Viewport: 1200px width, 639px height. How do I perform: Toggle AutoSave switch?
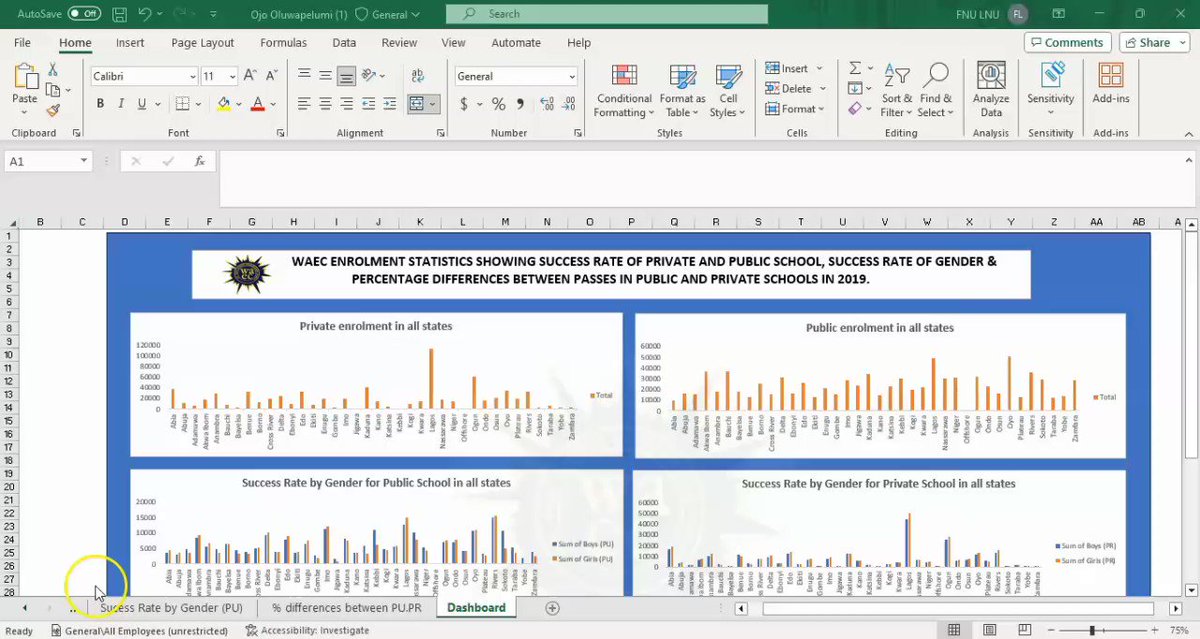84,14
